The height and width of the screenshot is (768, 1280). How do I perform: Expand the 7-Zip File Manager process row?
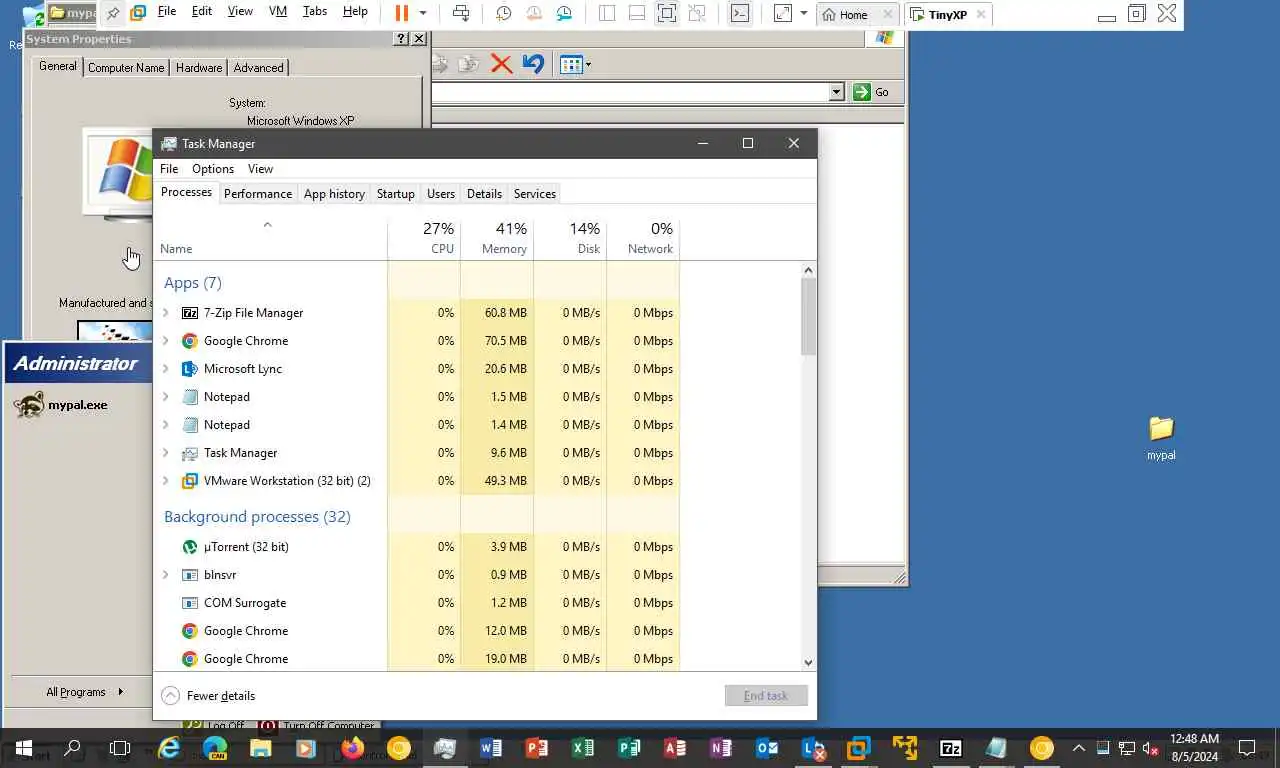pyautogui.click(x=166, y=313)
